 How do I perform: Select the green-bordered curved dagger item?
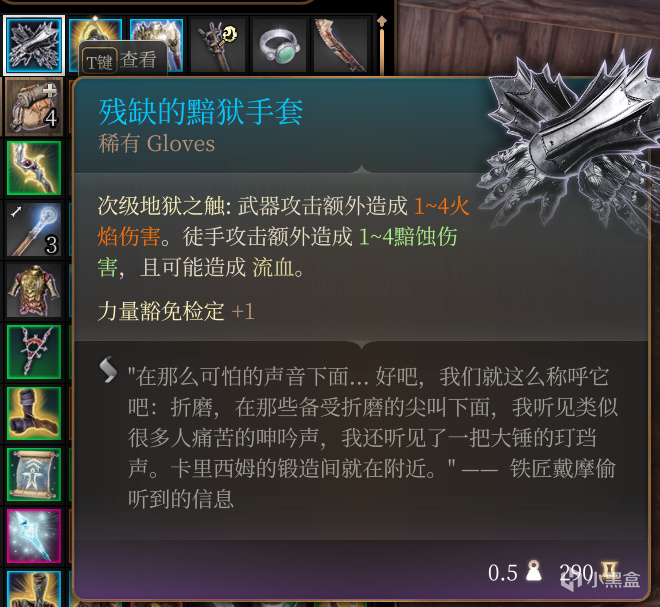34,168
